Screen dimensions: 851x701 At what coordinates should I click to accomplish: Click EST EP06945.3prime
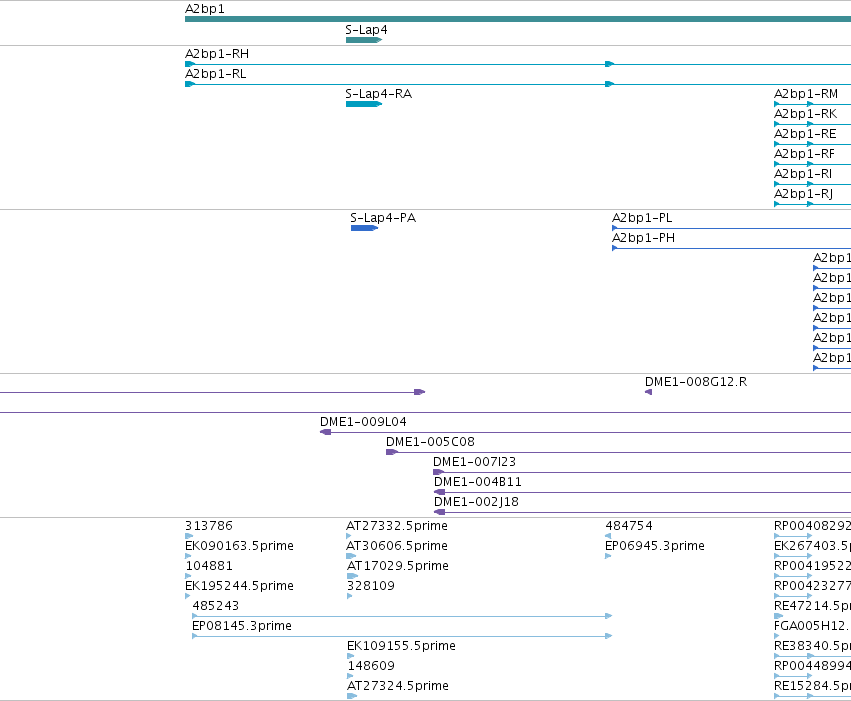pos(608,556)
